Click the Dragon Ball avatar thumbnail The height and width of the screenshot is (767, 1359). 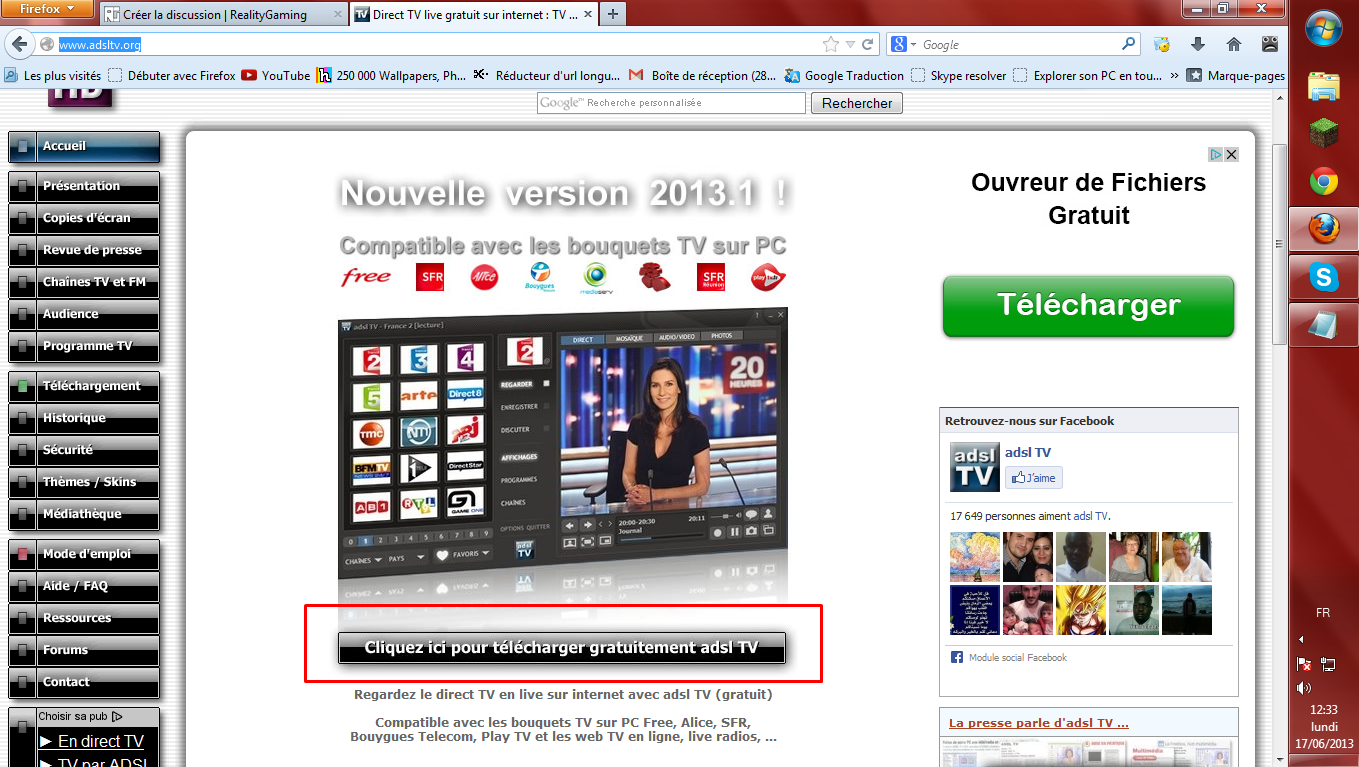click(x=1080, y=610)
